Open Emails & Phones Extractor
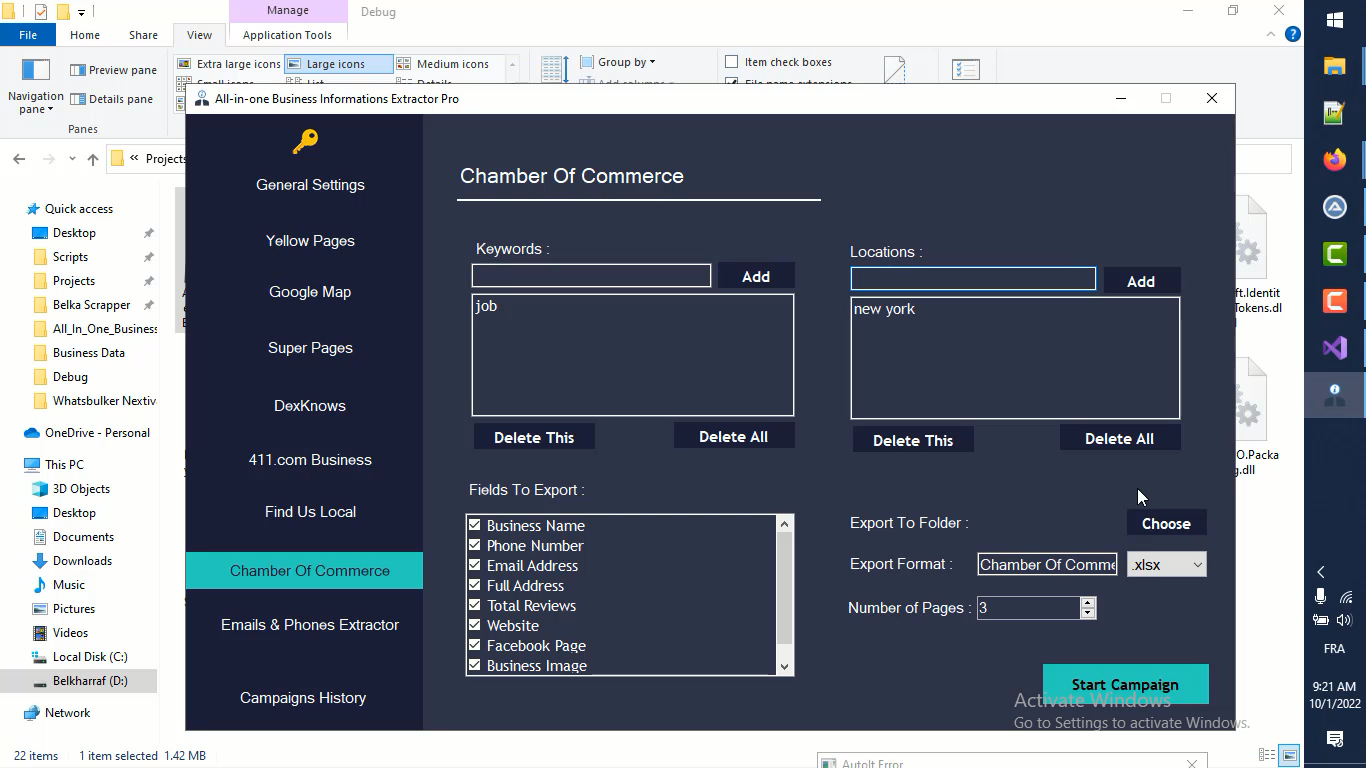The width and height of the screenshot is (1366, 768). 310,625
